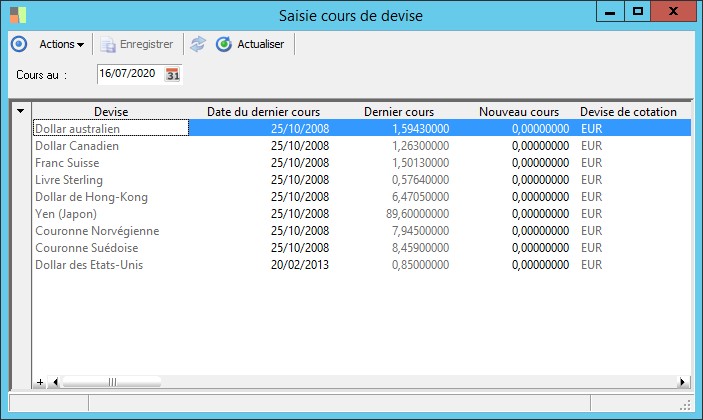Open the calendar date picker icon
This screenshot has height=420, width=703.
click(x=172, y=74)
